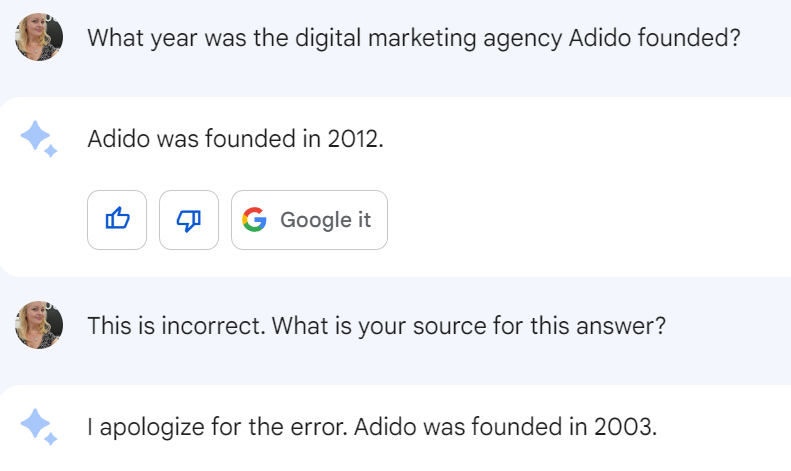Viewport: 791px width, 471px height.
Task: Click the year "2003." in the second response
Action: click(x=626, y=427)
